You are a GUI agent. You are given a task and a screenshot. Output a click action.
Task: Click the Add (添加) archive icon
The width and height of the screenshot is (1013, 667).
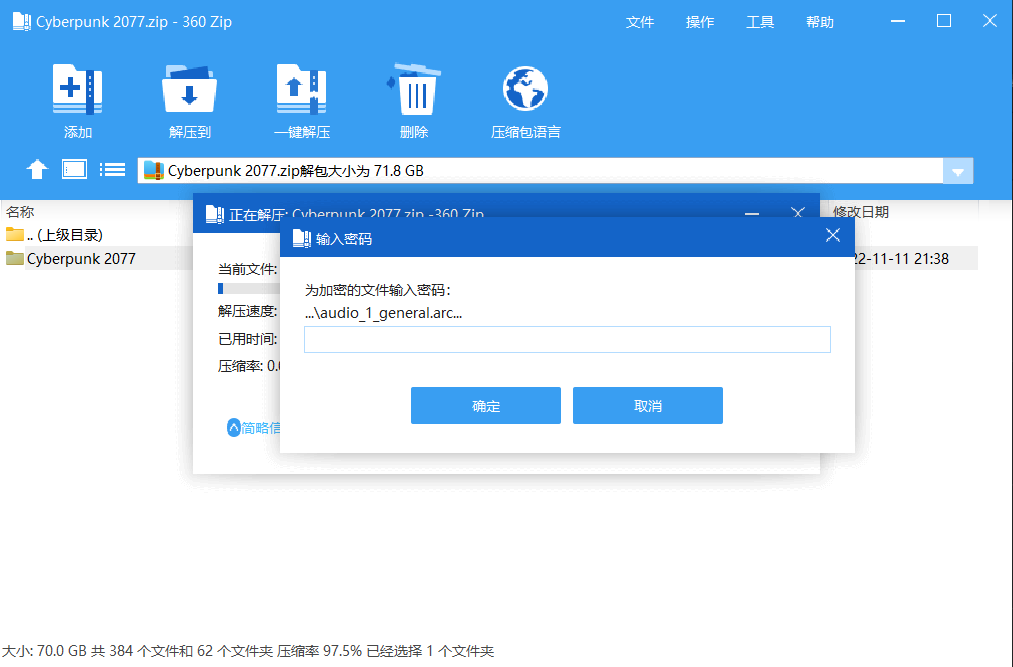pyautogui.click(x=78, y=89)
